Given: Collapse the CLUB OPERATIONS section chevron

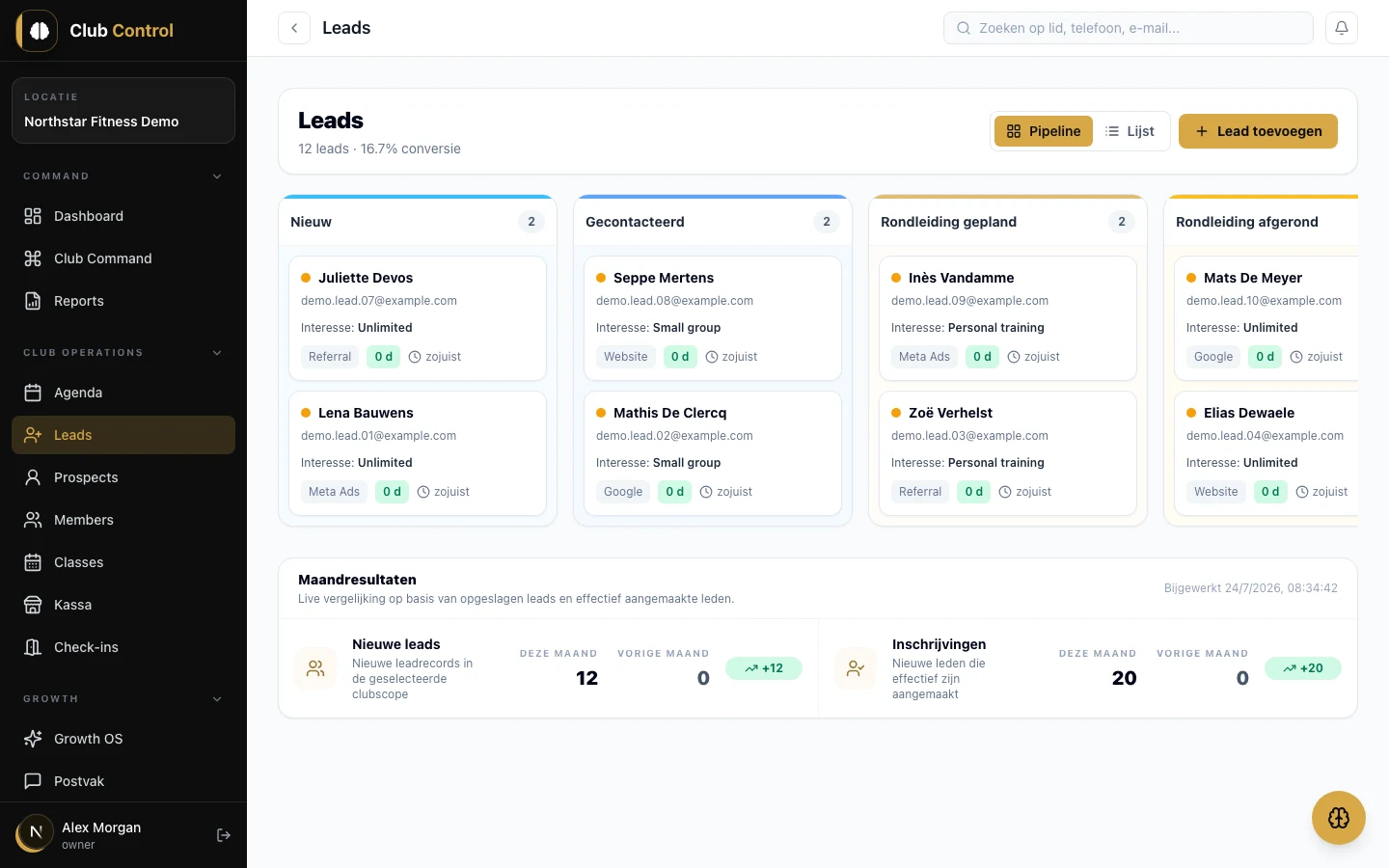Looking at the screenshot, I should point(217,353).
